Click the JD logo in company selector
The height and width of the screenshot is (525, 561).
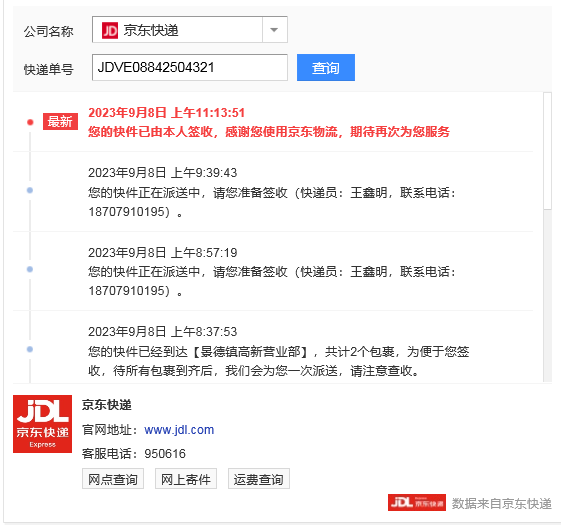[109, 30]
